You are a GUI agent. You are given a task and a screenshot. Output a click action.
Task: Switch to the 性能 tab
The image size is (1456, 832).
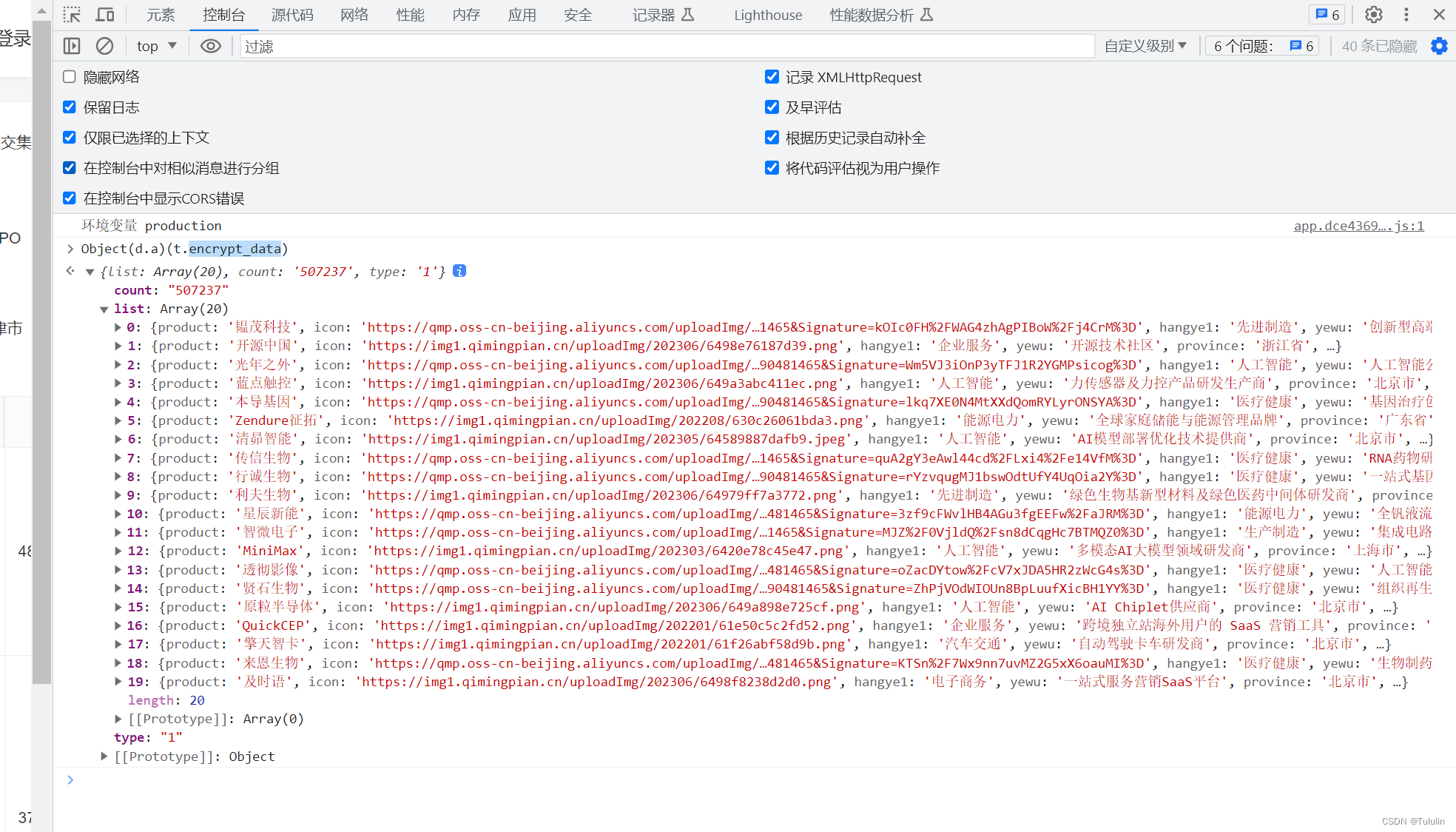410,15
